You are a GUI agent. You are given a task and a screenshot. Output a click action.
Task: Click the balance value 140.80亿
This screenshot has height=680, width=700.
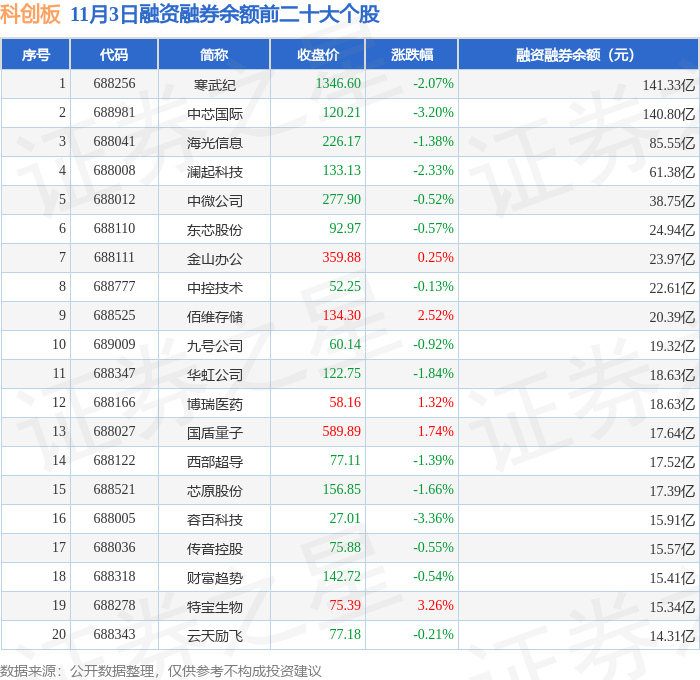(x=669, y=114)
